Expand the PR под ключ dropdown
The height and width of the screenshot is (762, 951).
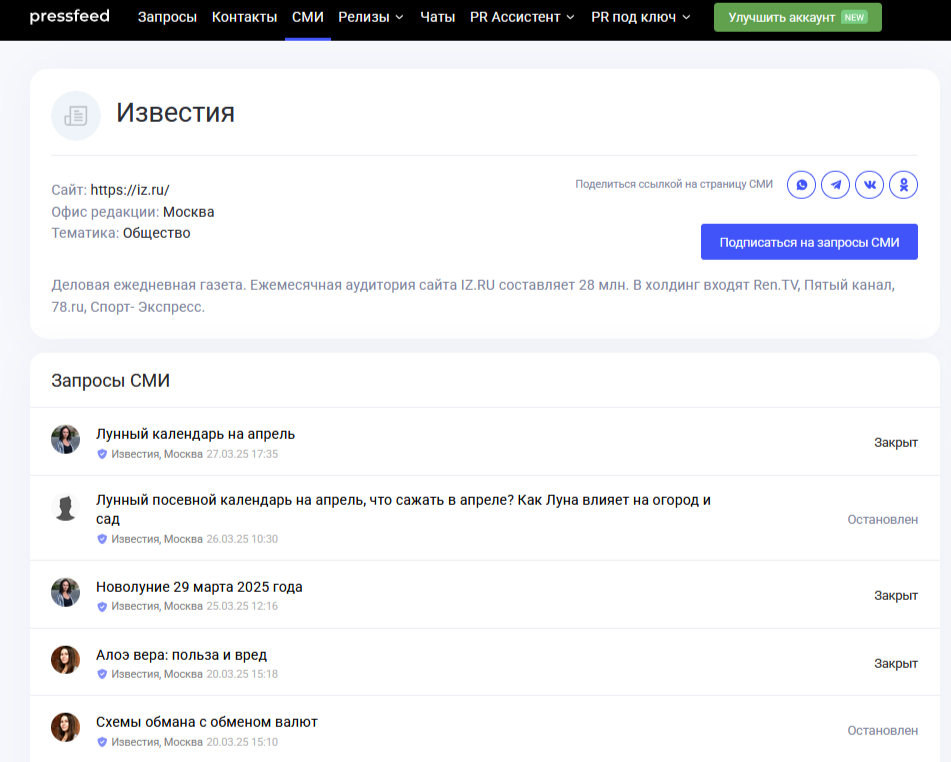pyautogui.click(x=640, y=17)
